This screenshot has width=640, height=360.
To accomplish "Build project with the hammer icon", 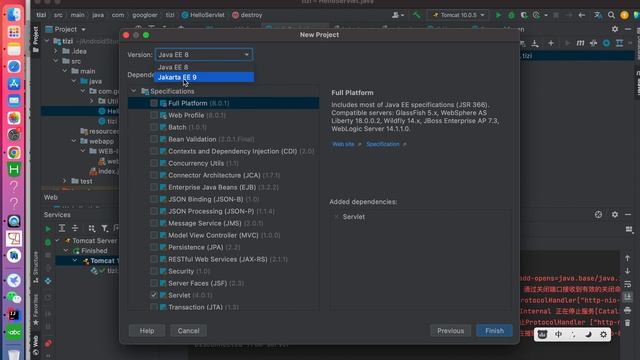I will coord(416,15).
